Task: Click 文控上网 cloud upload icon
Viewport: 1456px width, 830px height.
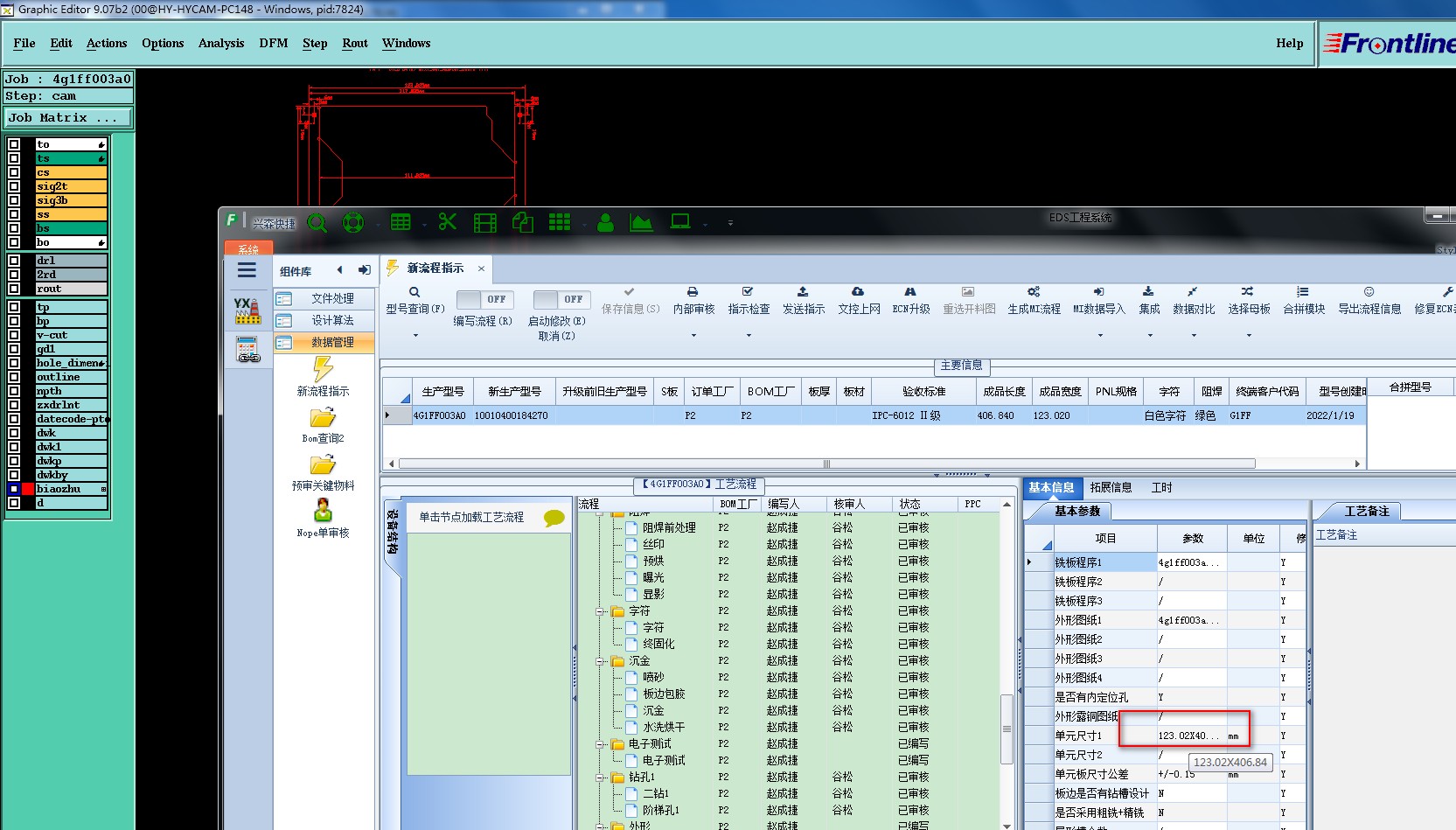Action: 858,291
